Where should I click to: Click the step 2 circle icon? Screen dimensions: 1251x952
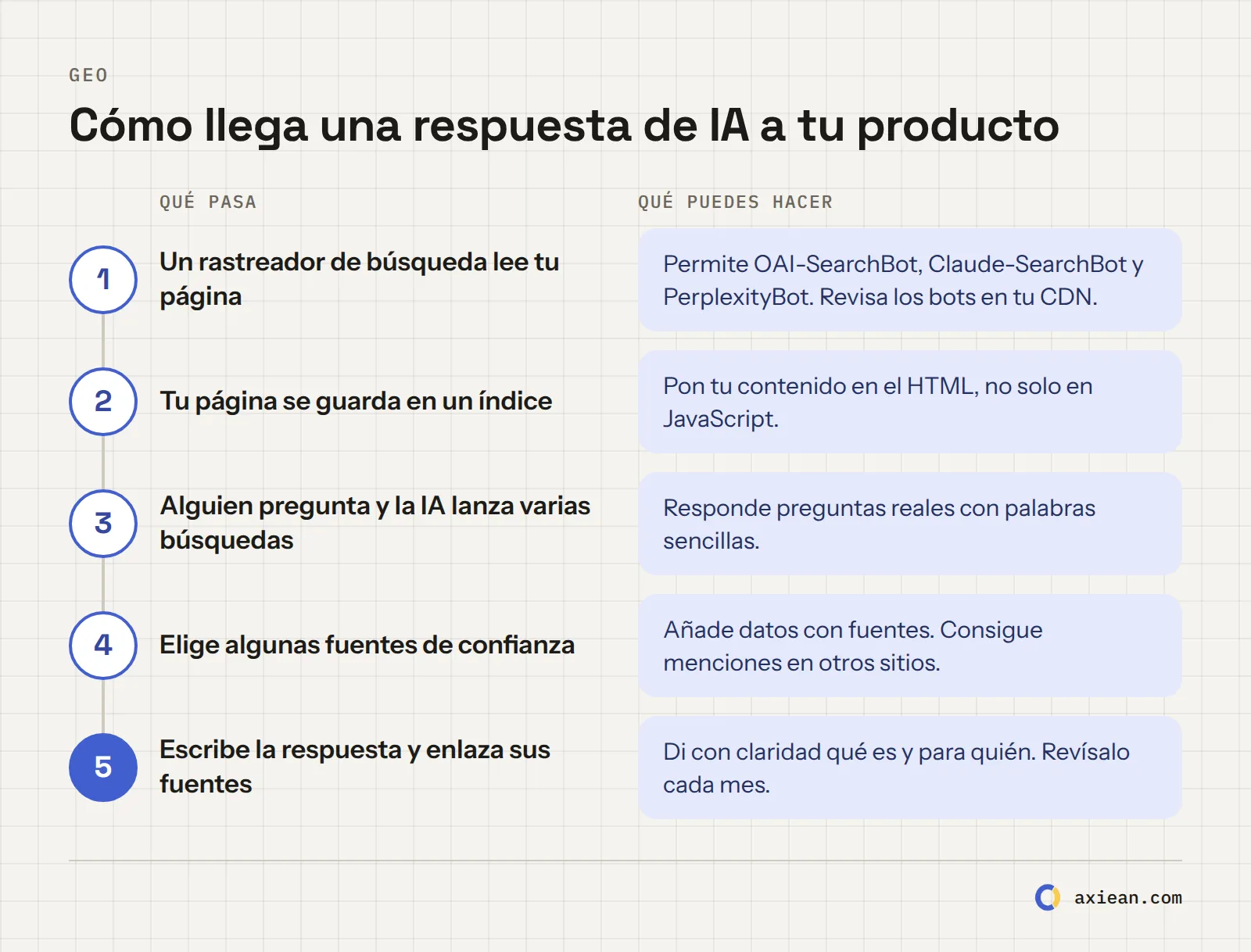103,402
